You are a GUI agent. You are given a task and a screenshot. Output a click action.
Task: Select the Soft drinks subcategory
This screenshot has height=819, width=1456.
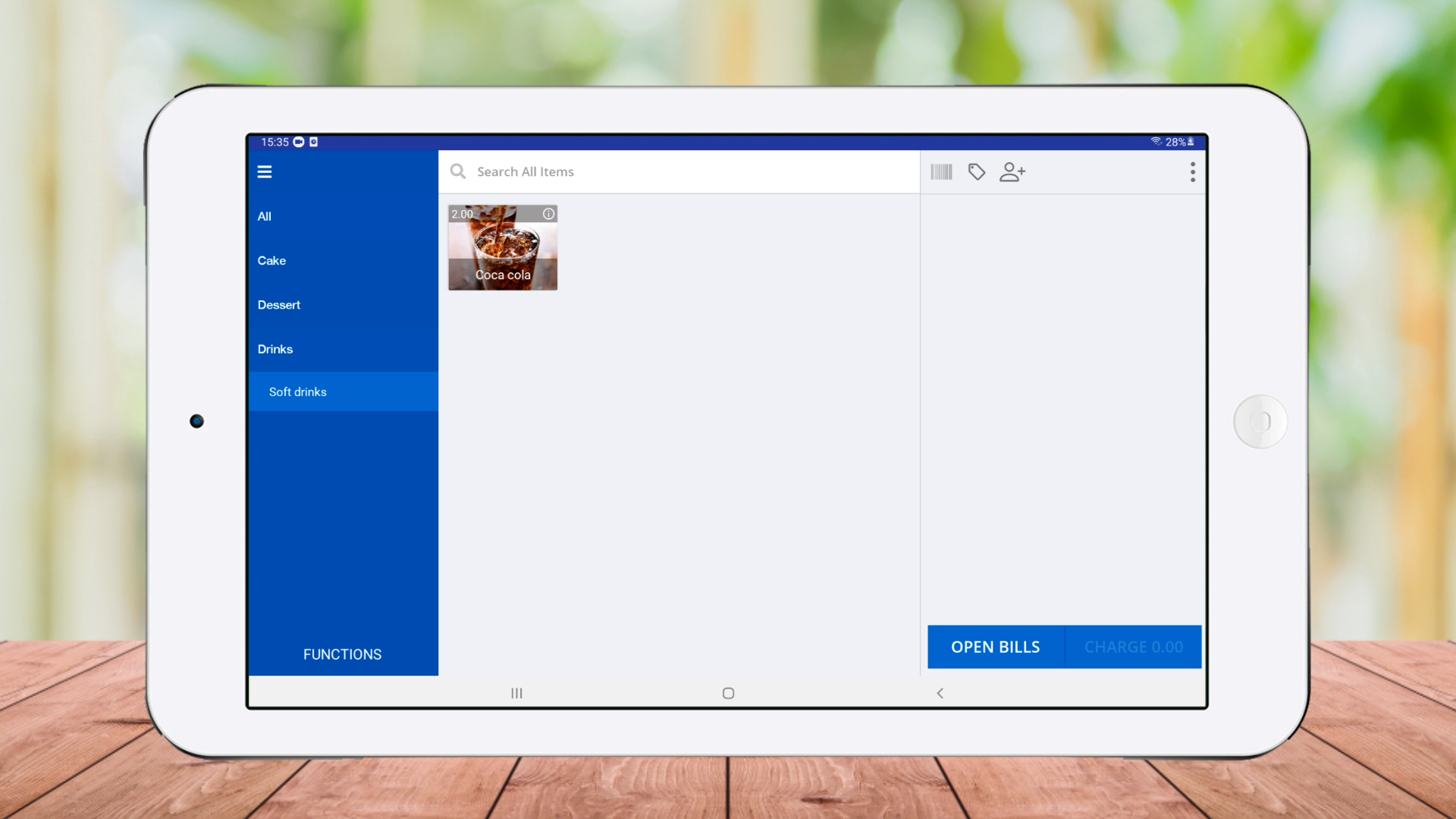coord(298,392)
